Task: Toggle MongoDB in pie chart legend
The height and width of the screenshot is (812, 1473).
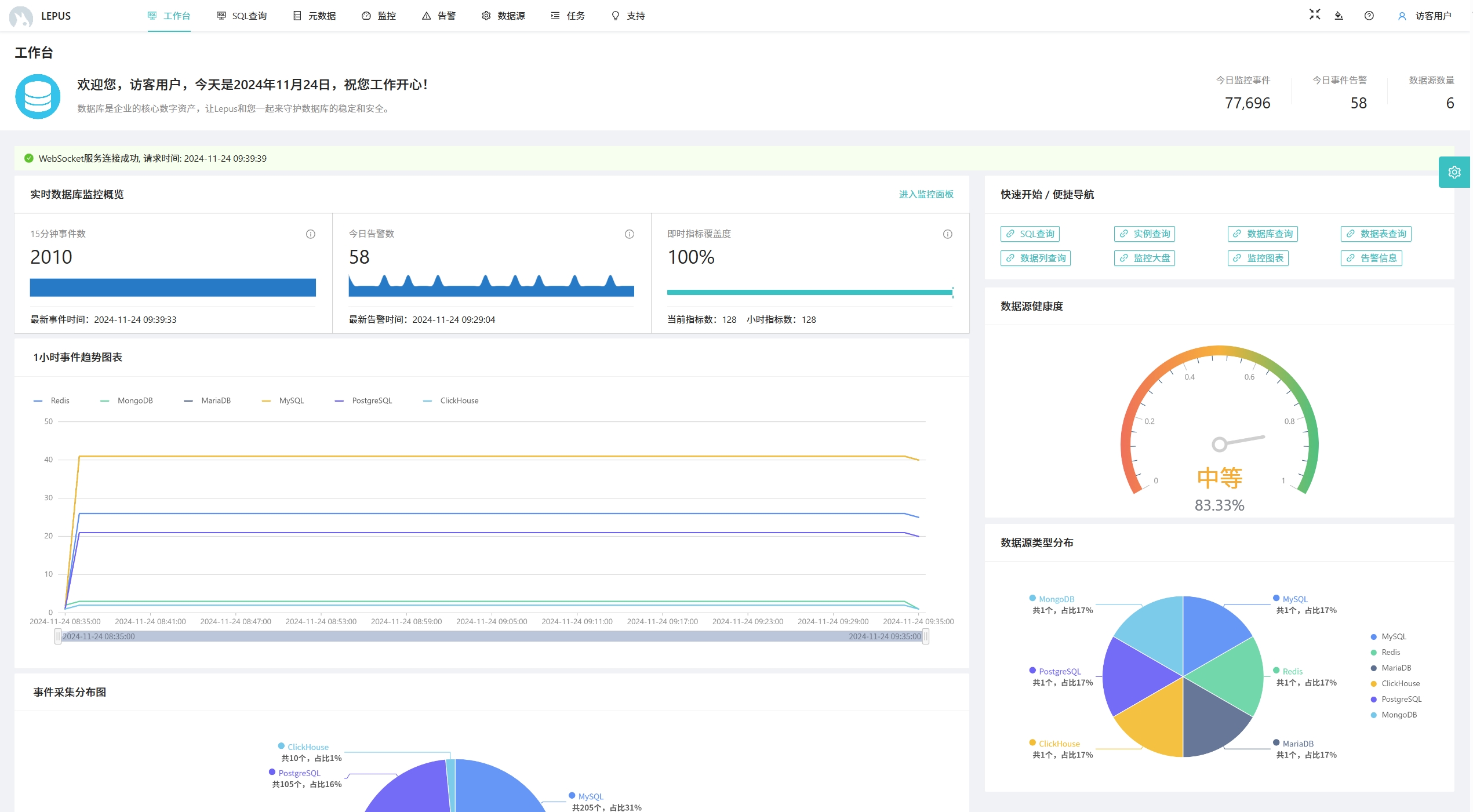Action: pyautogui.click(x=1394, y=715)
